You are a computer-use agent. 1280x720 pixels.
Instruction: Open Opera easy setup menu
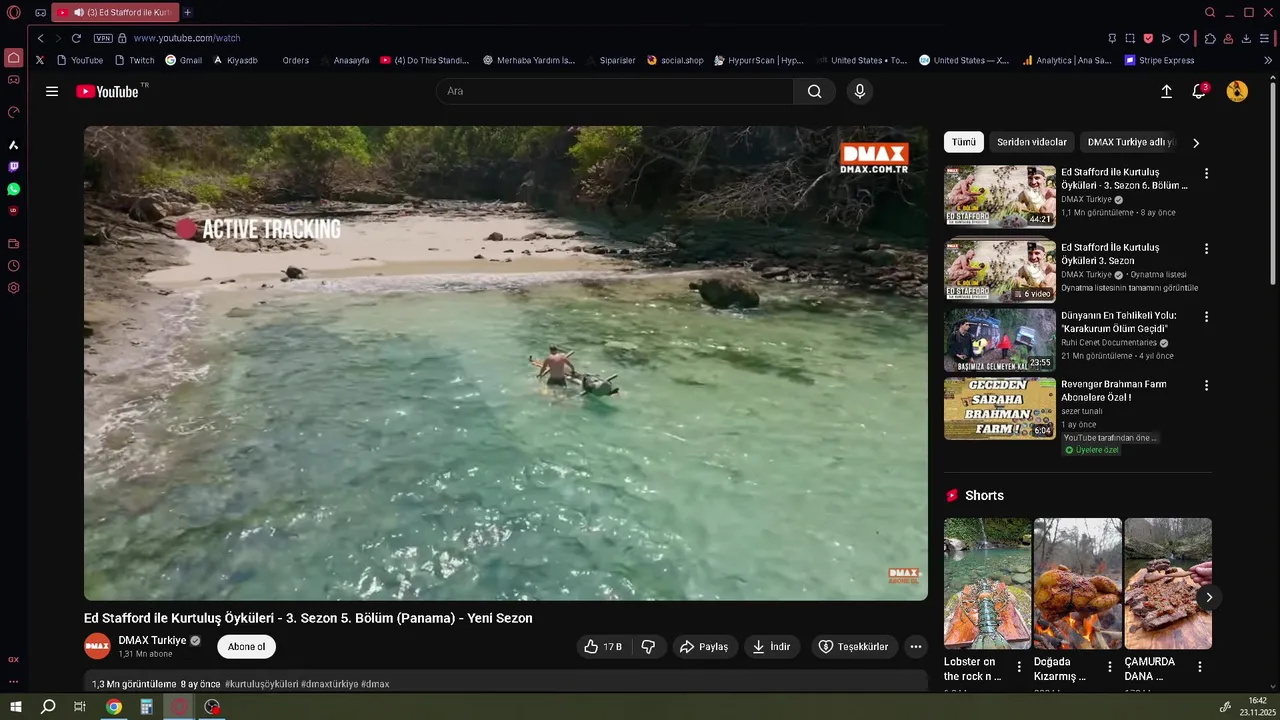pos(1265,38)
